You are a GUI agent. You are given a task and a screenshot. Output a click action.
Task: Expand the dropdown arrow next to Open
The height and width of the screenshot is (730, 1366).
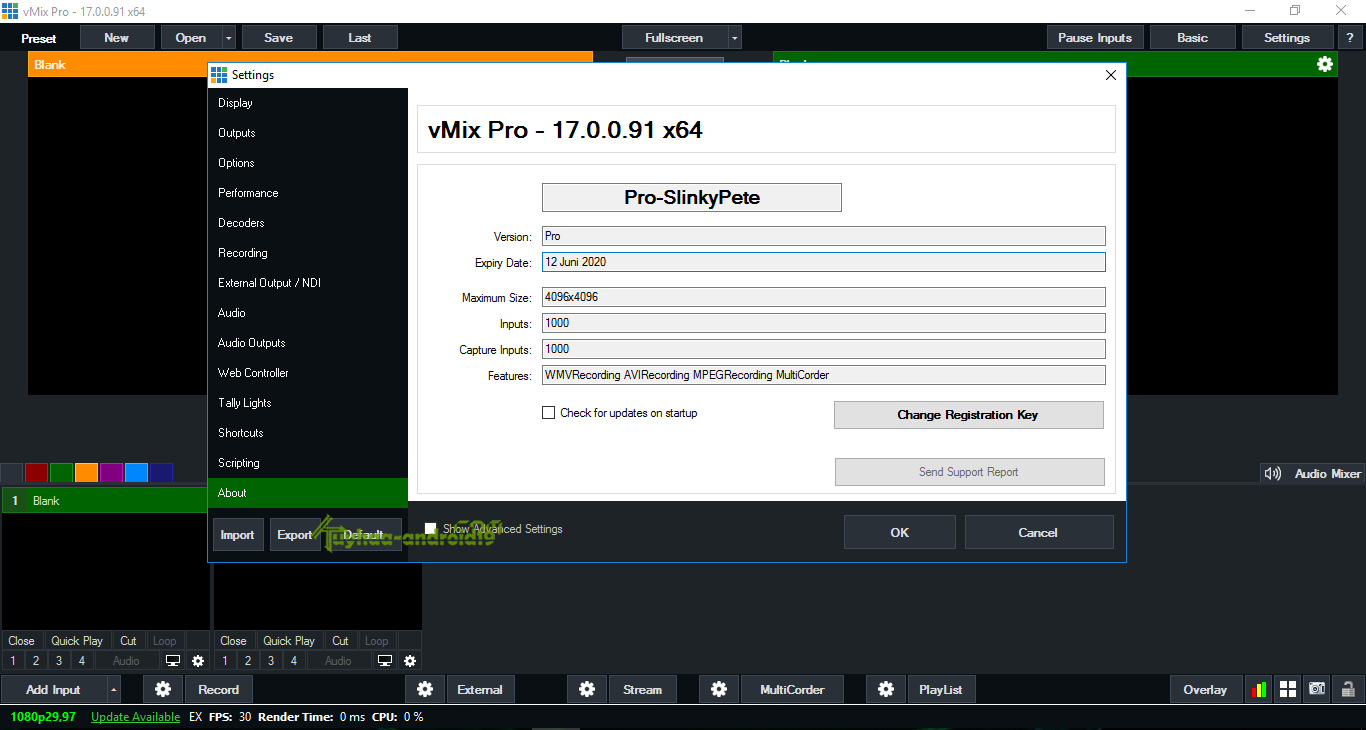click(x=229, y=38)
